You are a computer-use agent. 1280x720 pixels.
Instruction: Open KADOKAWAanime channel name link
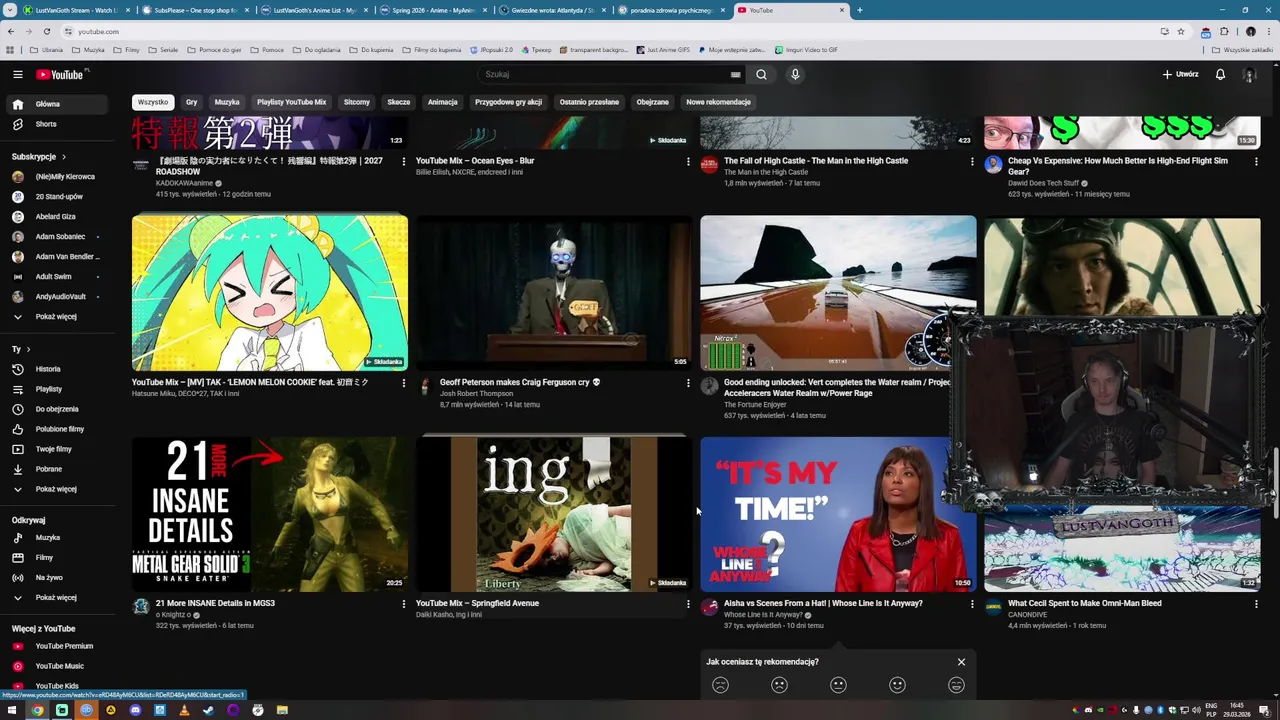coord(184,183)
